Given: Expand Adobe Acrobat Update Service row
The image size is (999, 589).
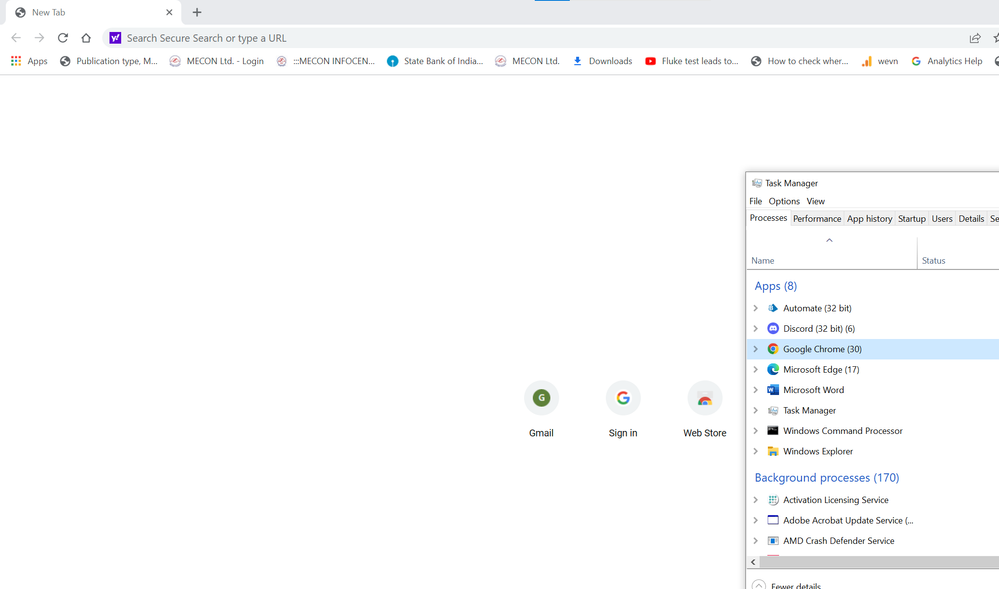Looking at the screenshot, I should [756, 520].
